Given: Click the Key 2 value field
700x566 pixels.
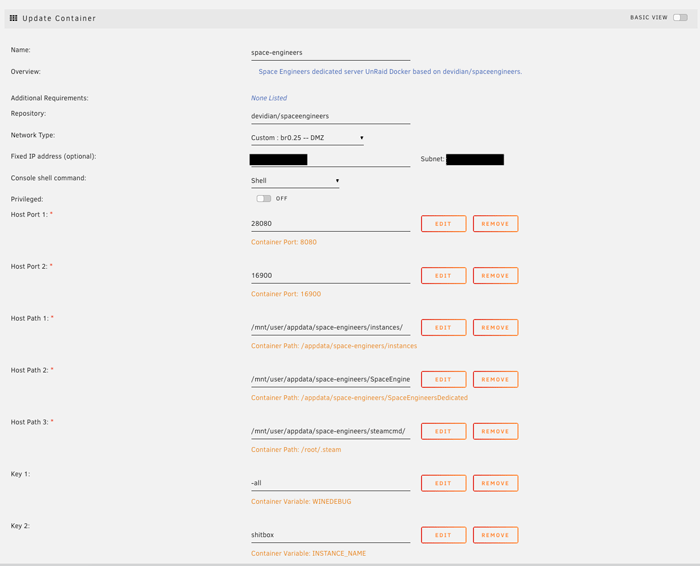Looking at the screenshot, I should (x=330, y=535).
